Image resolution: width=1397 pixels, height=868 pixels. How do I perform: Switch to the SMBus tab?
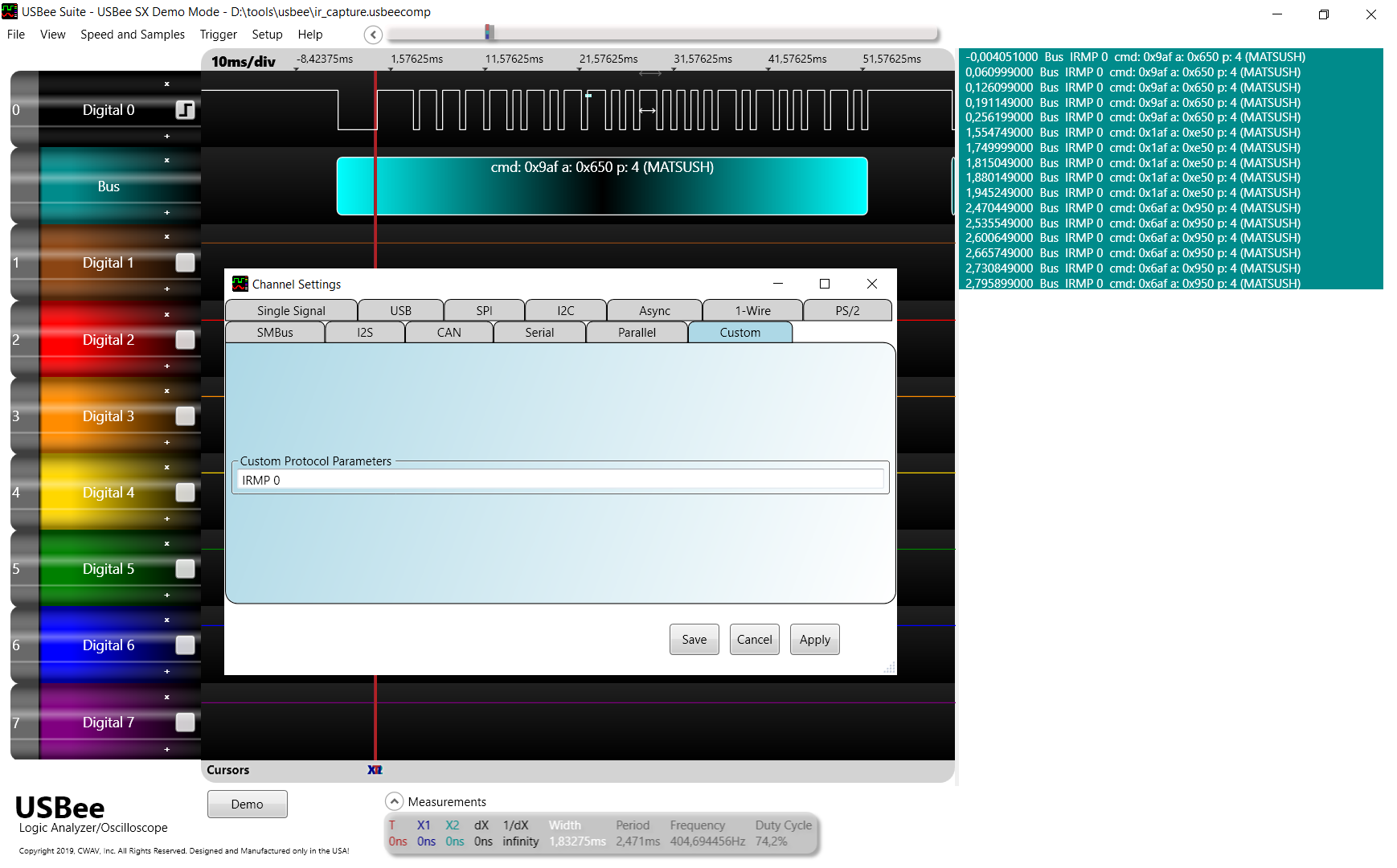click(275, 332)
